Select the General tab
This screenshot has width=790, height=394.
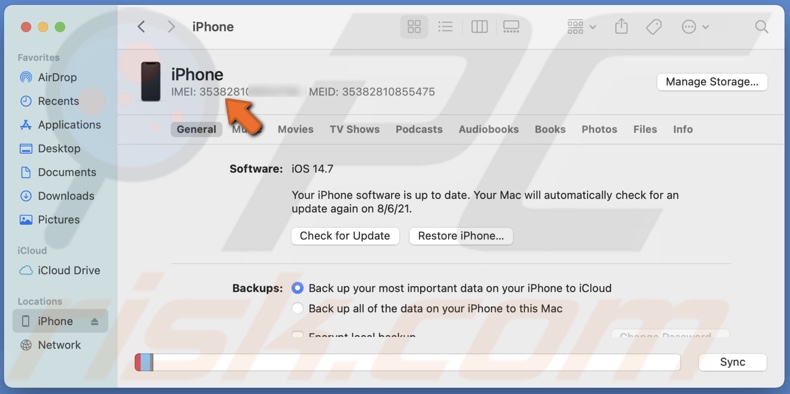196,129
